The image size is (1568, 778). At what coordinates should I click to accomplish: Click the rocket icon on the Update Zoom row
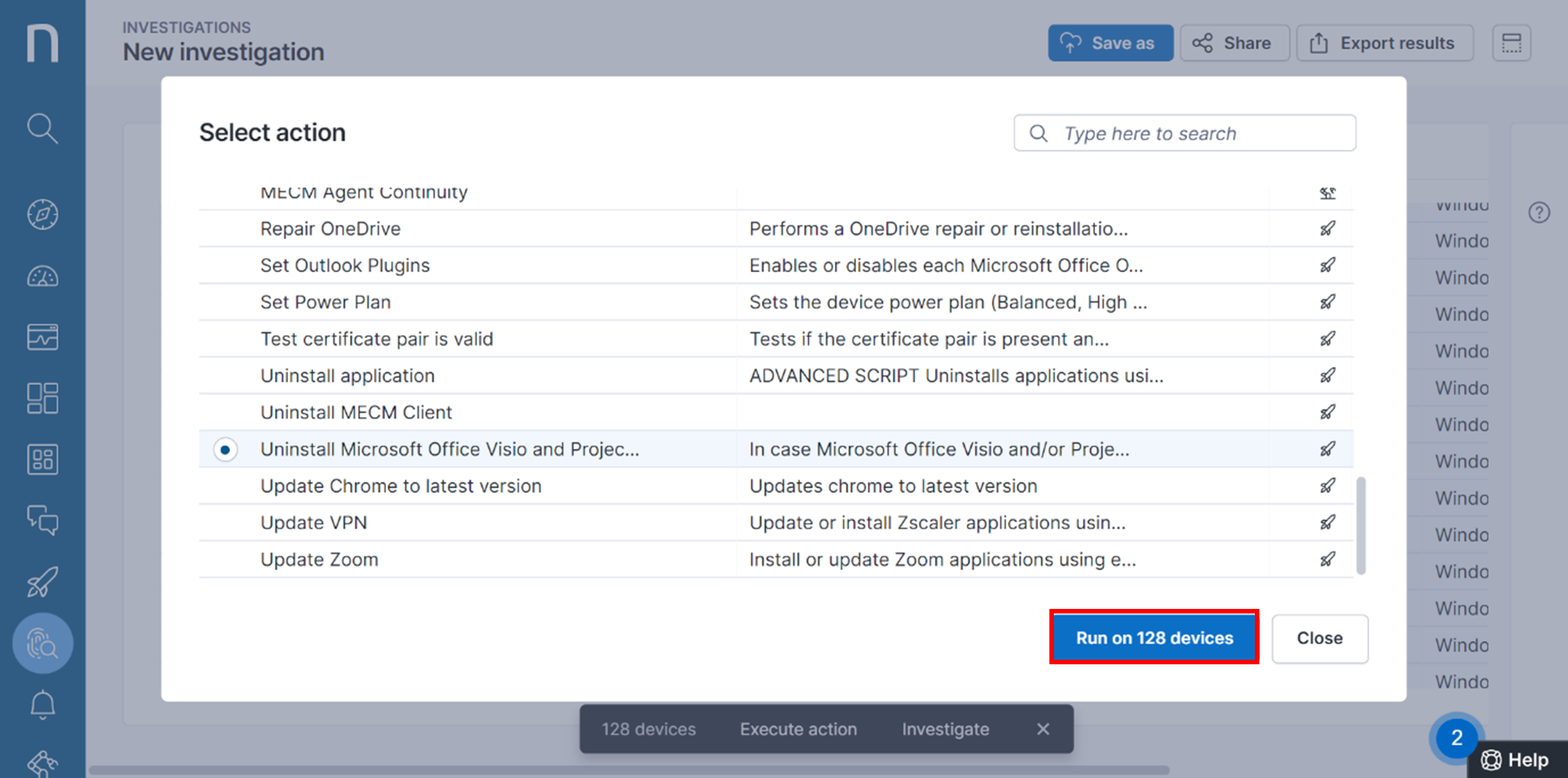click(x=1327, y=560)
